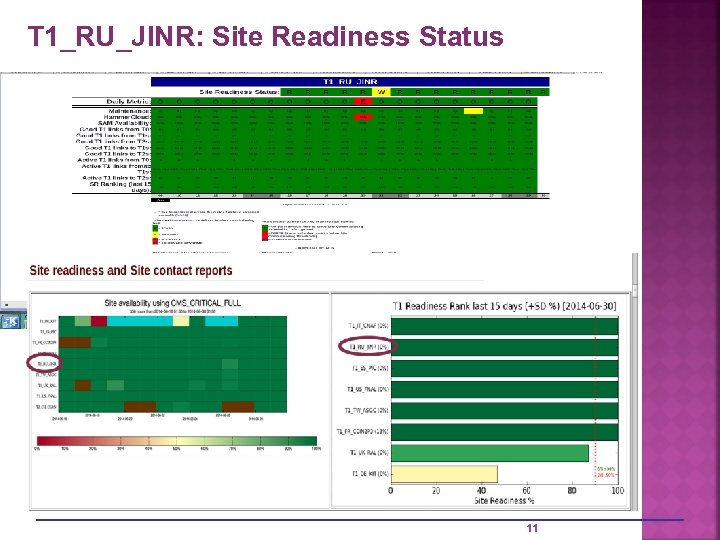The image size is (720, 540).
Task: Click the slide page number 11
Action: [x=532, y=528]
